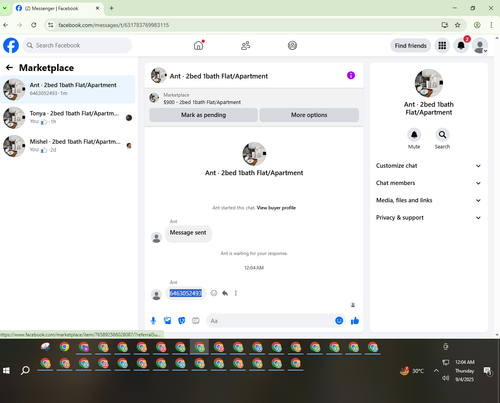The width and height of the screenshot is (500, 403).
Task: Open the Chrome profile icon in the toolbar
Action: click(477, 25)
